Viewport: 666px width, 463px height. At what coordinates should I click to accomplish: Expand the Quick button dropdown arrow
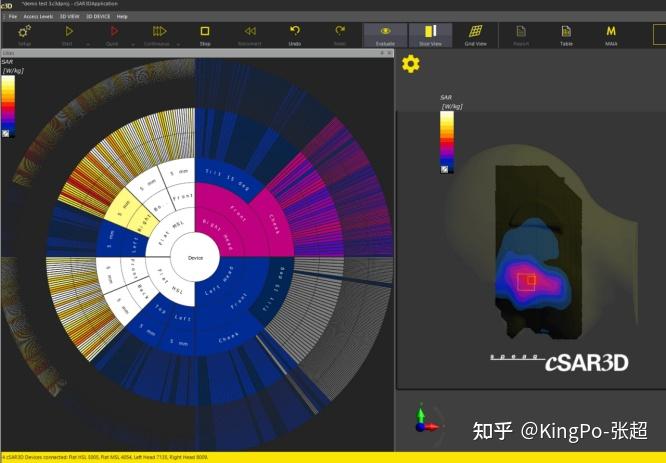pyautogui.click(x=133, y=44)
